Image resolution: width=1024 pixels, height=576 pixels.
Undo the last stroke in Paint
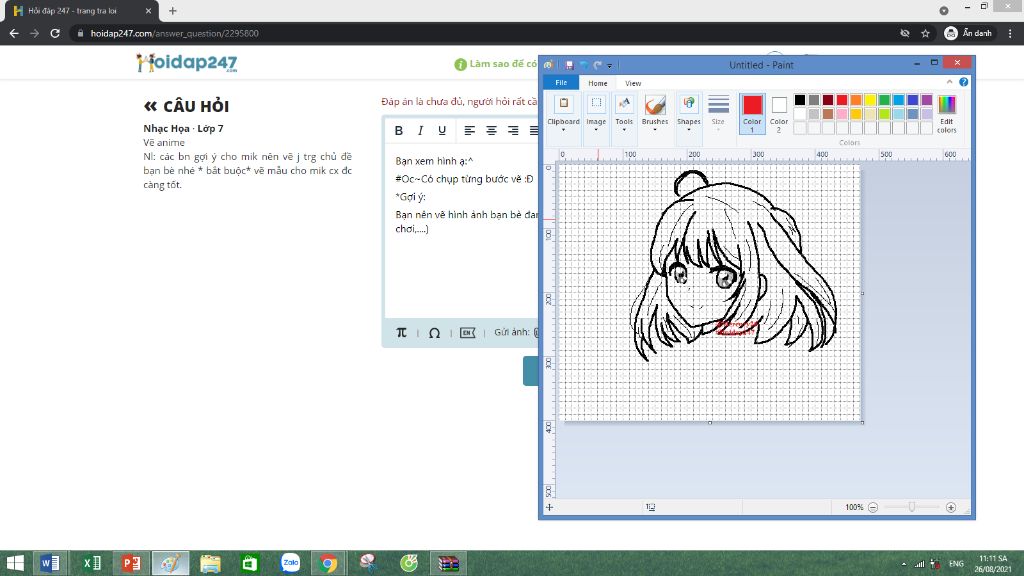point(584,65)
